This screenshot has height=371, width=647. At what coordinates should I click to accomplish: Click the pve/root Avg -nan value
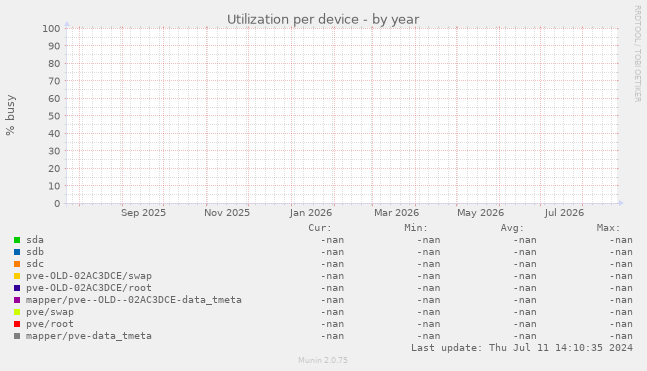(525, 324)
